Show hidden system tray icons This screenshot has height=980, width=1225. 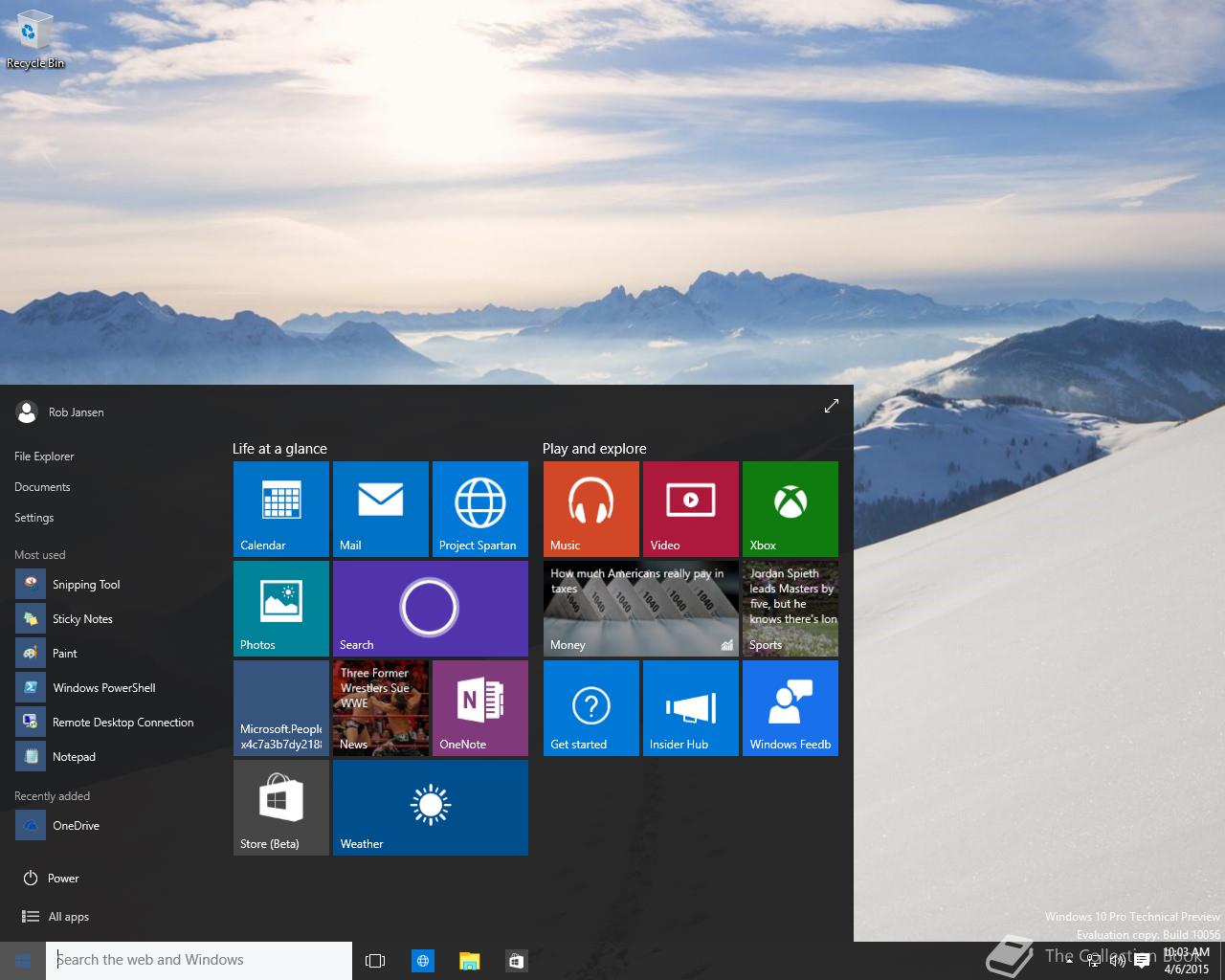tap(1071, 961)
